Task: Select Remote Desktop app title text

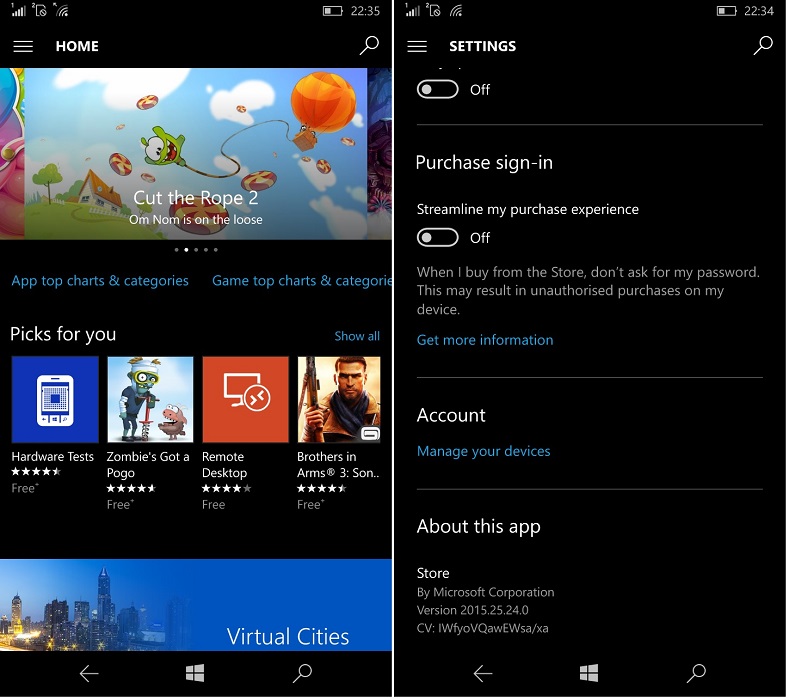Action: pos(225,465)
